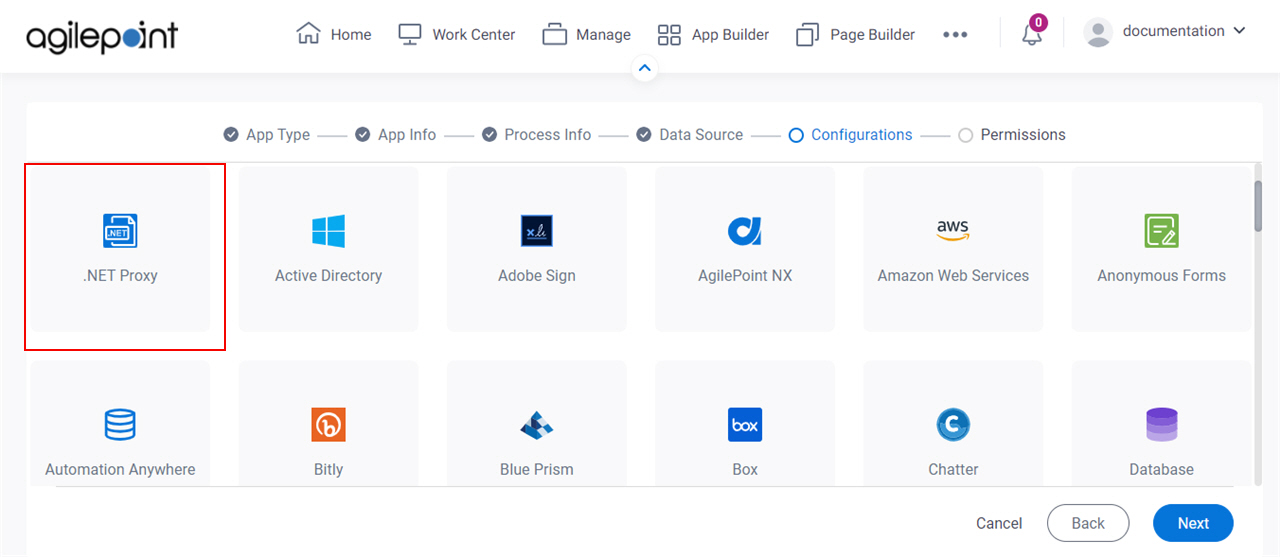
Task: Go to App Type step
Action: tap(267, 134)
